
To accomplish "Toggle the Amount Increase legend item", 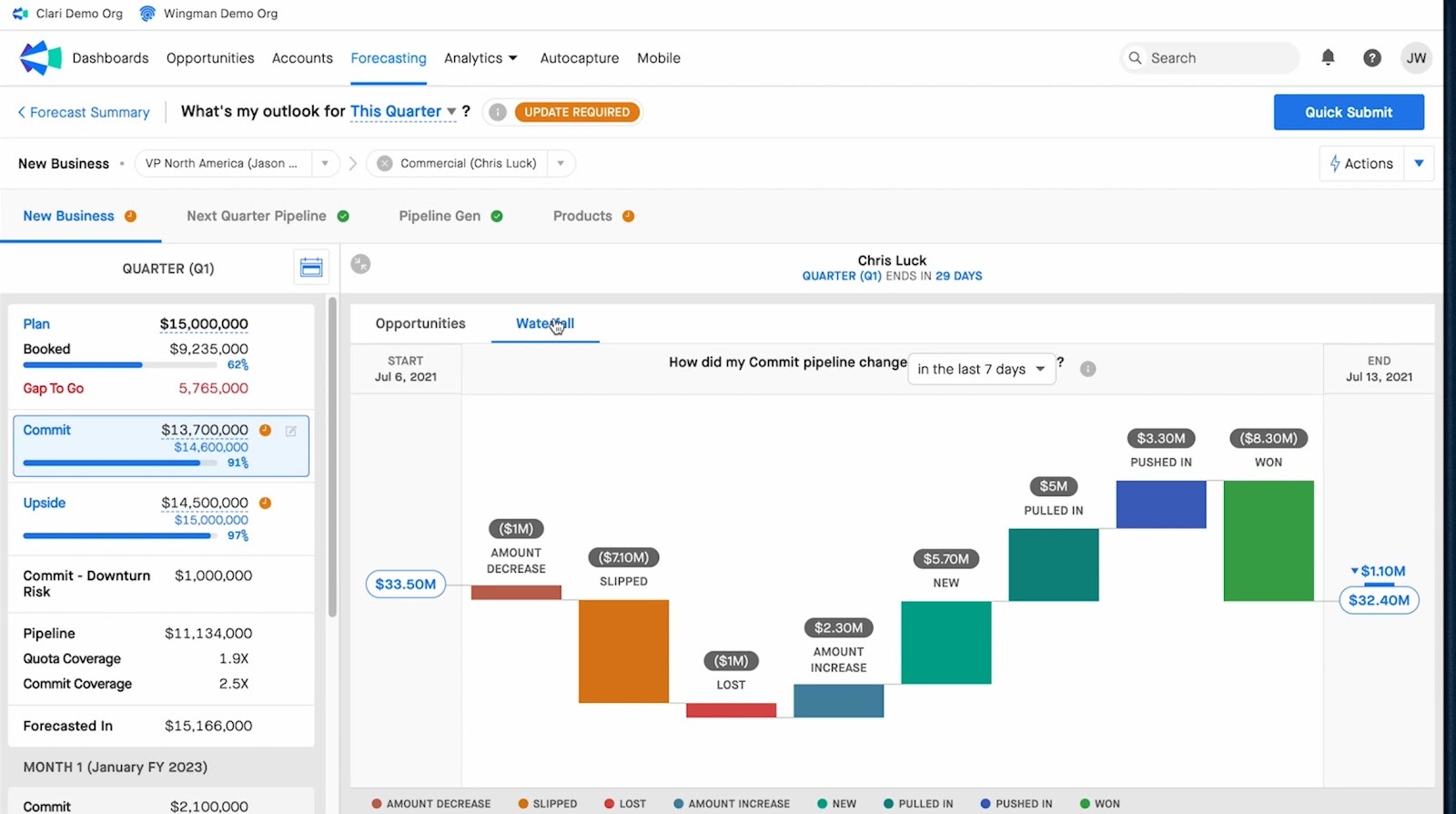I will tap(732, 804).
